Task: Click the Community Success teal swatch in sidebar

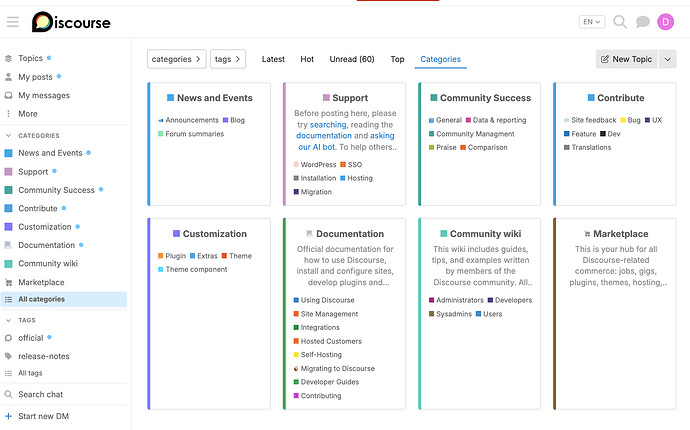Action: (x=8, y=190)
